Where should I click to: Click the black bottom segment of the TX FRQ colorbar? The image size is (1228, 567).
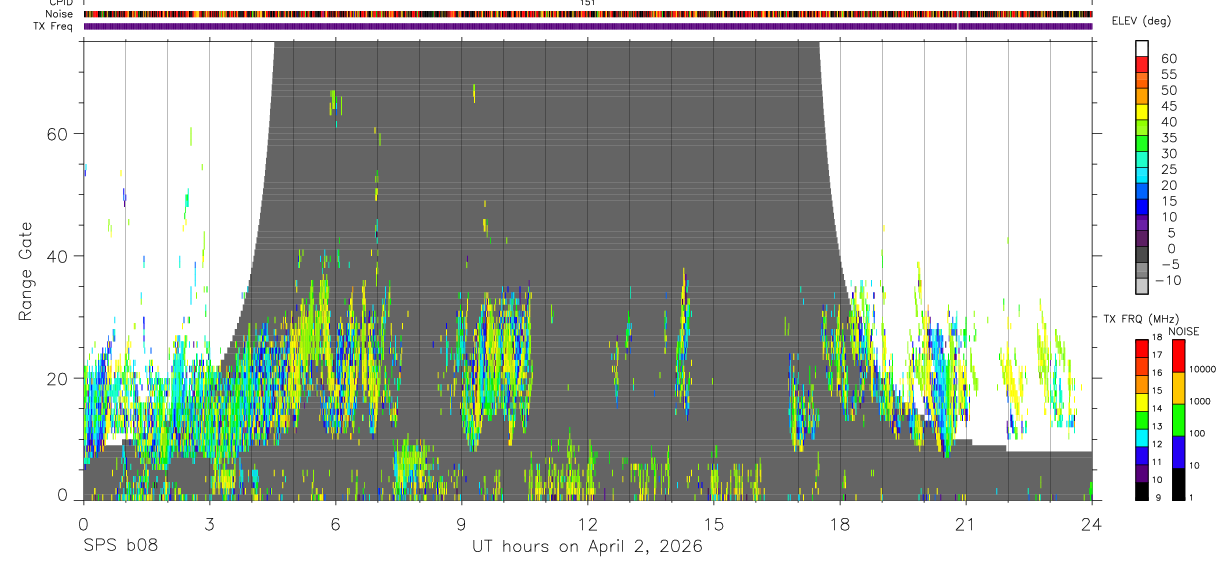[x=1142, y=491]
